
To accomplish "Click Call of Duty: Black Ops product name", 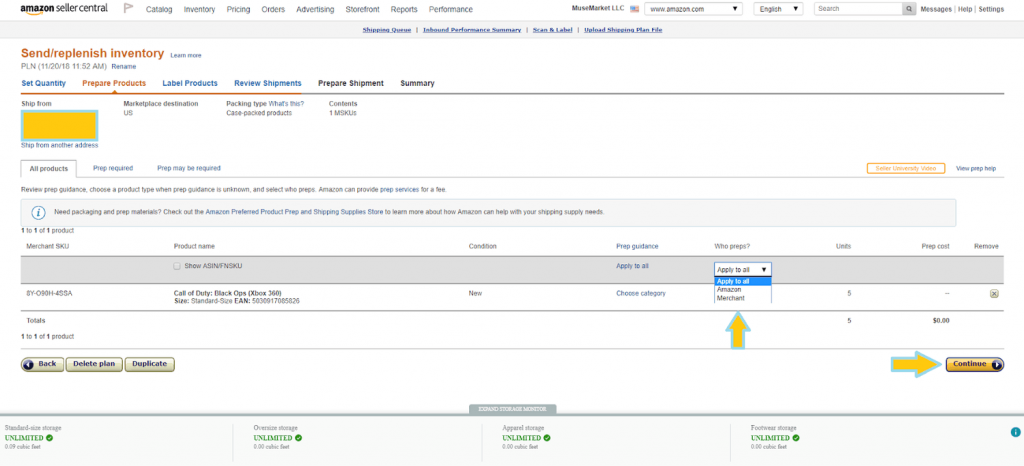I will pos(227,293).
